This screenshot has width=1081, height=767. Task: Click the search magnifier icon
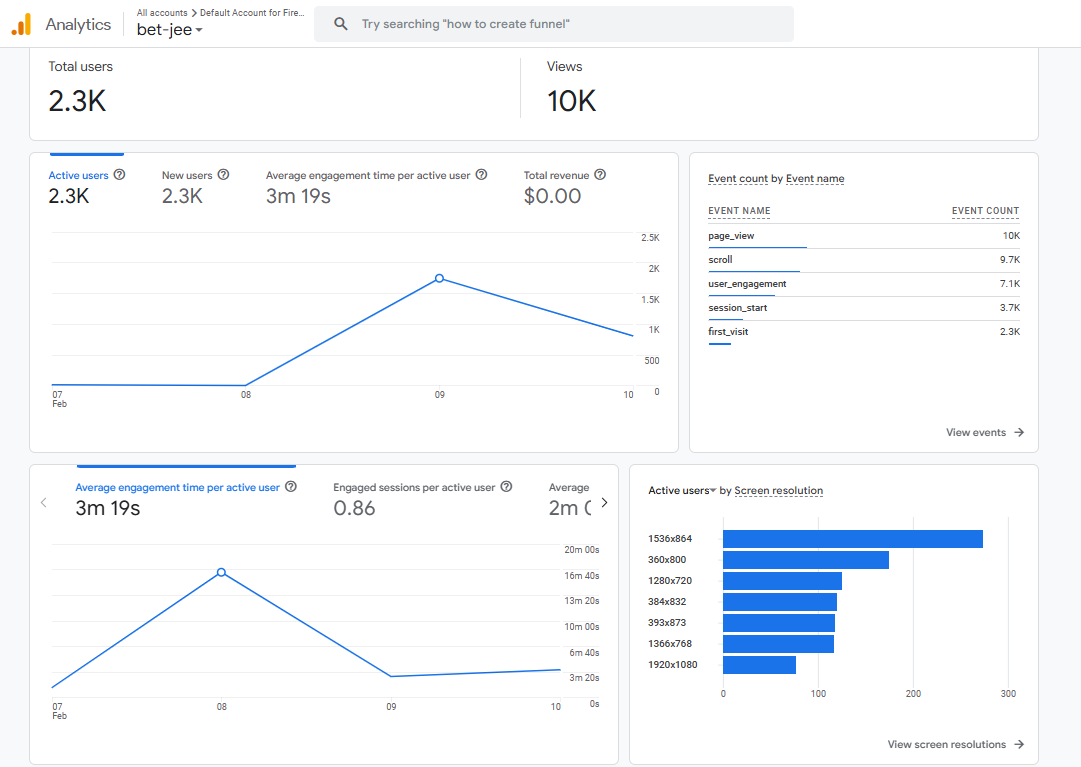[341, 23]
